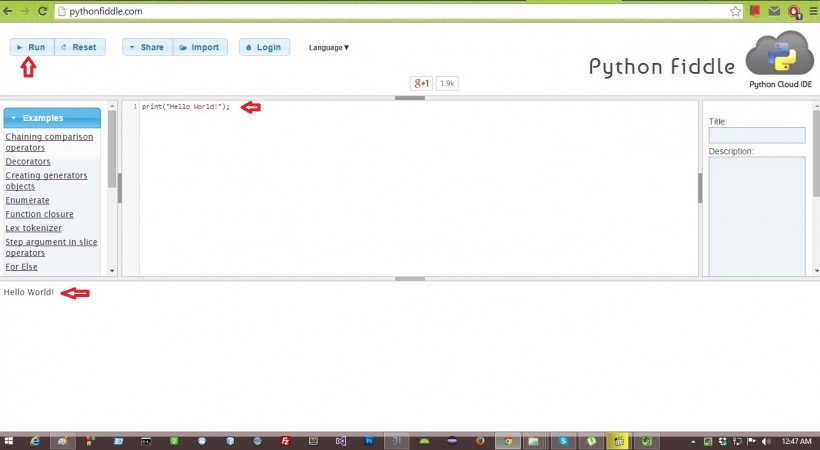Open Internet Explorer from taskbar
The height and width of the screenshot is (450, 820).
[34, 441]
